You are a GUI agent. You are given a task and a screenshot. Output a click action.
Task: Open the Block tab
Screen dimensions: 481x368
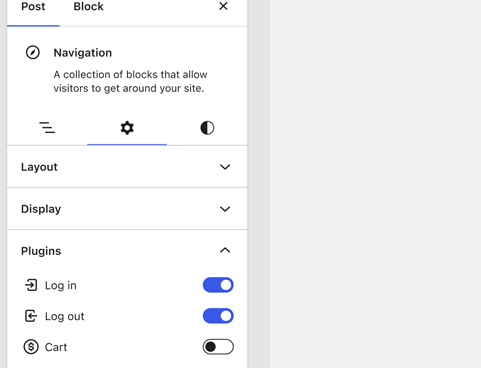88,6
